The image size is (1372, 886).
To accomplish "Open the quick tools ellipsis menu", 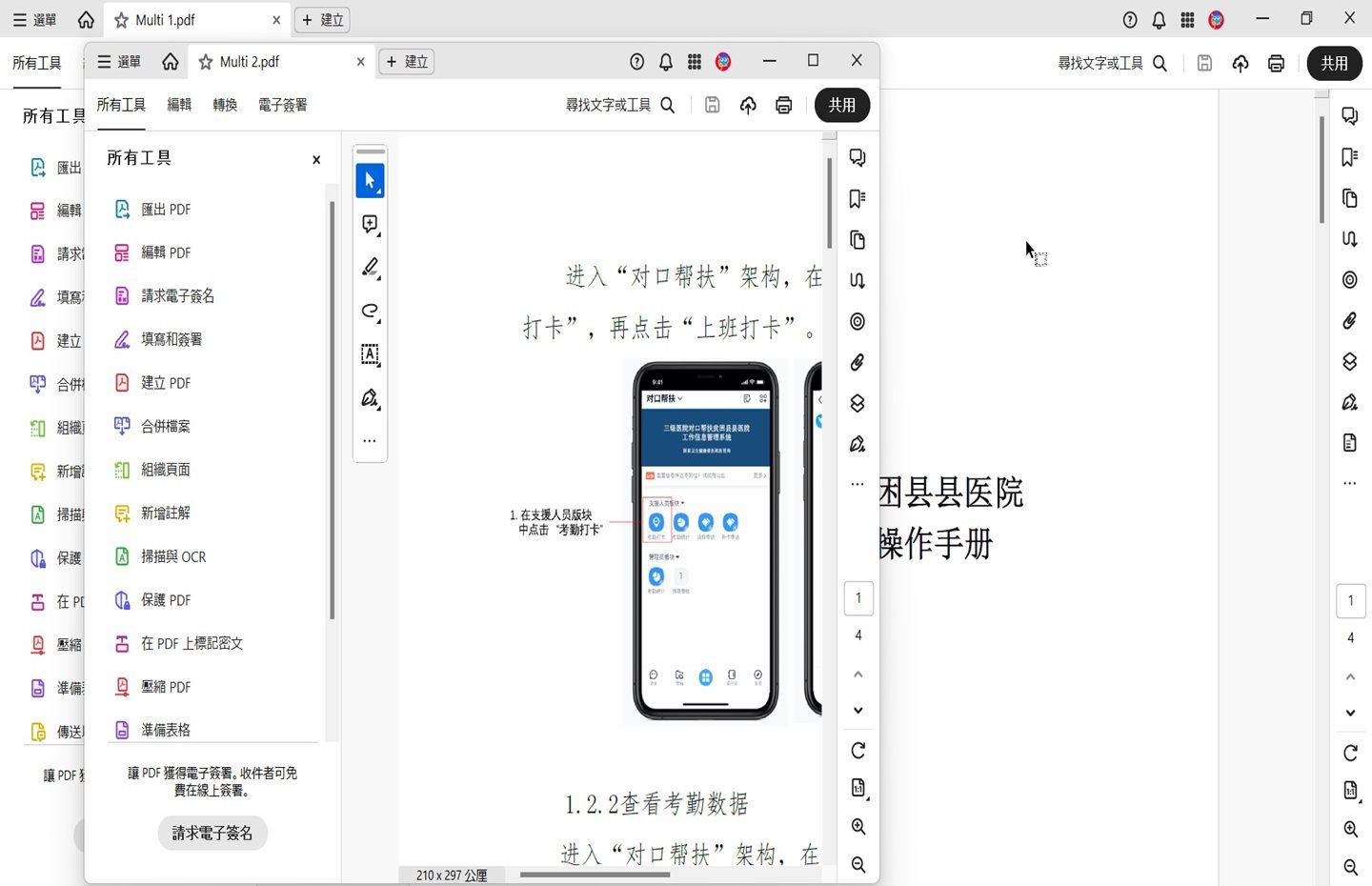I will click(x=370, y=440).
